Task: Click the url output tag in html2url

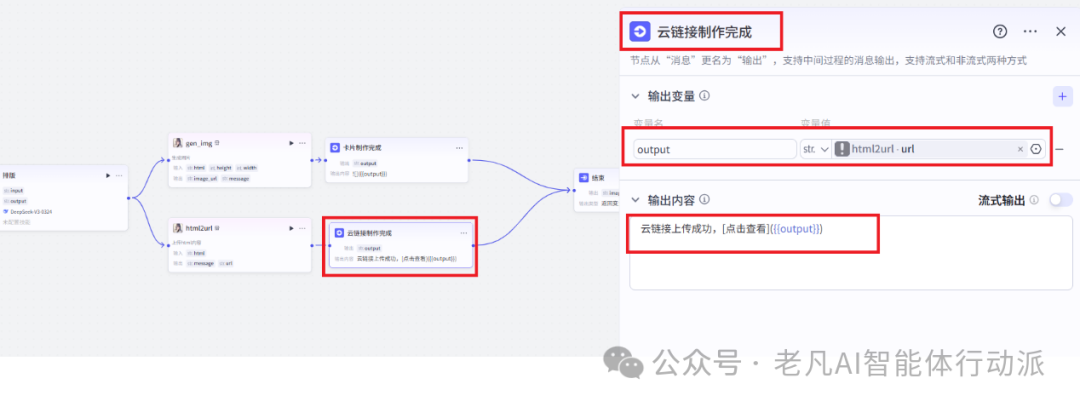Action: [226, 263]
